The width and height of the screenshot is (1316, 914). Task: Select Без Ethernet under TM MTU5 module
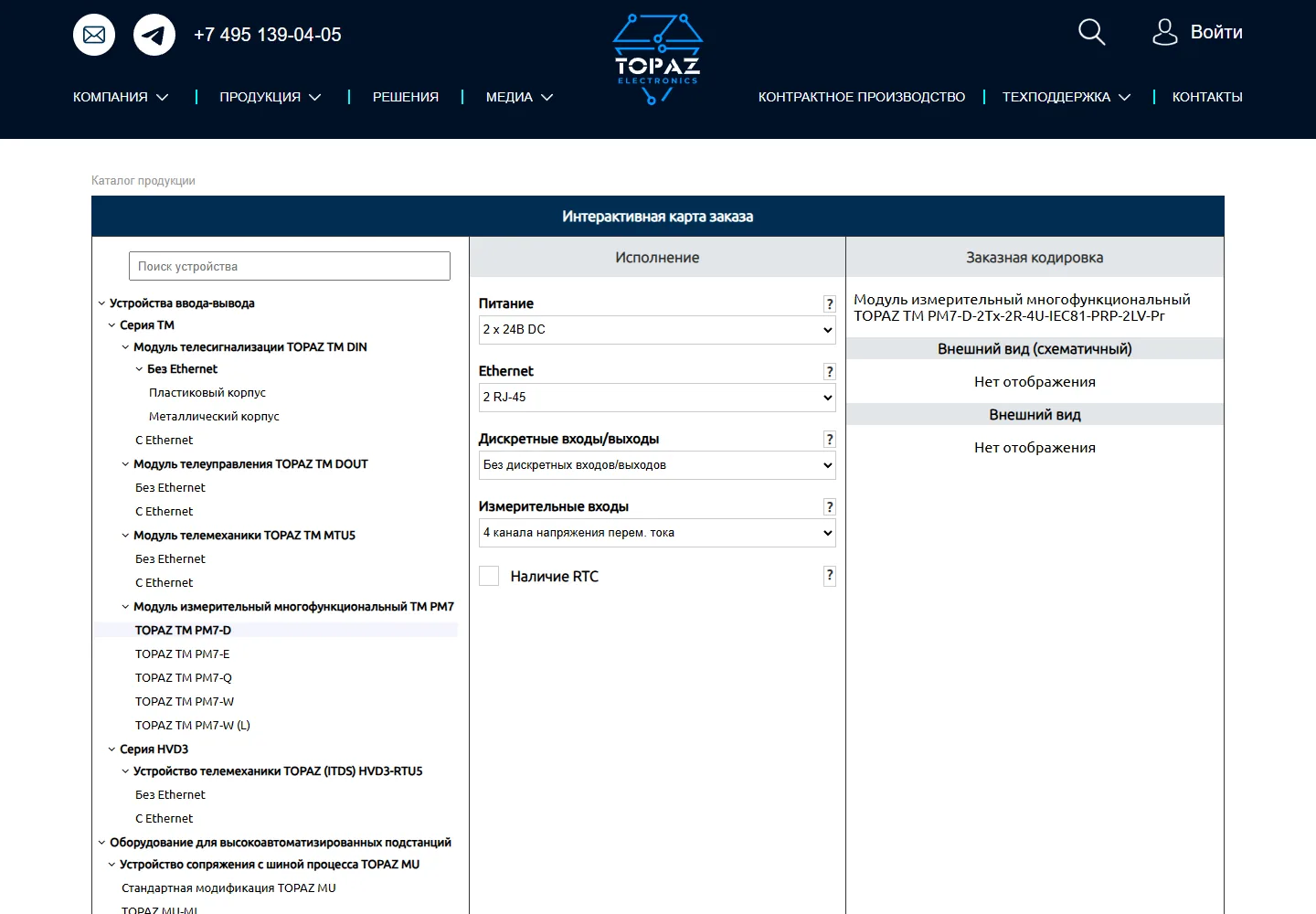[170, 559]
